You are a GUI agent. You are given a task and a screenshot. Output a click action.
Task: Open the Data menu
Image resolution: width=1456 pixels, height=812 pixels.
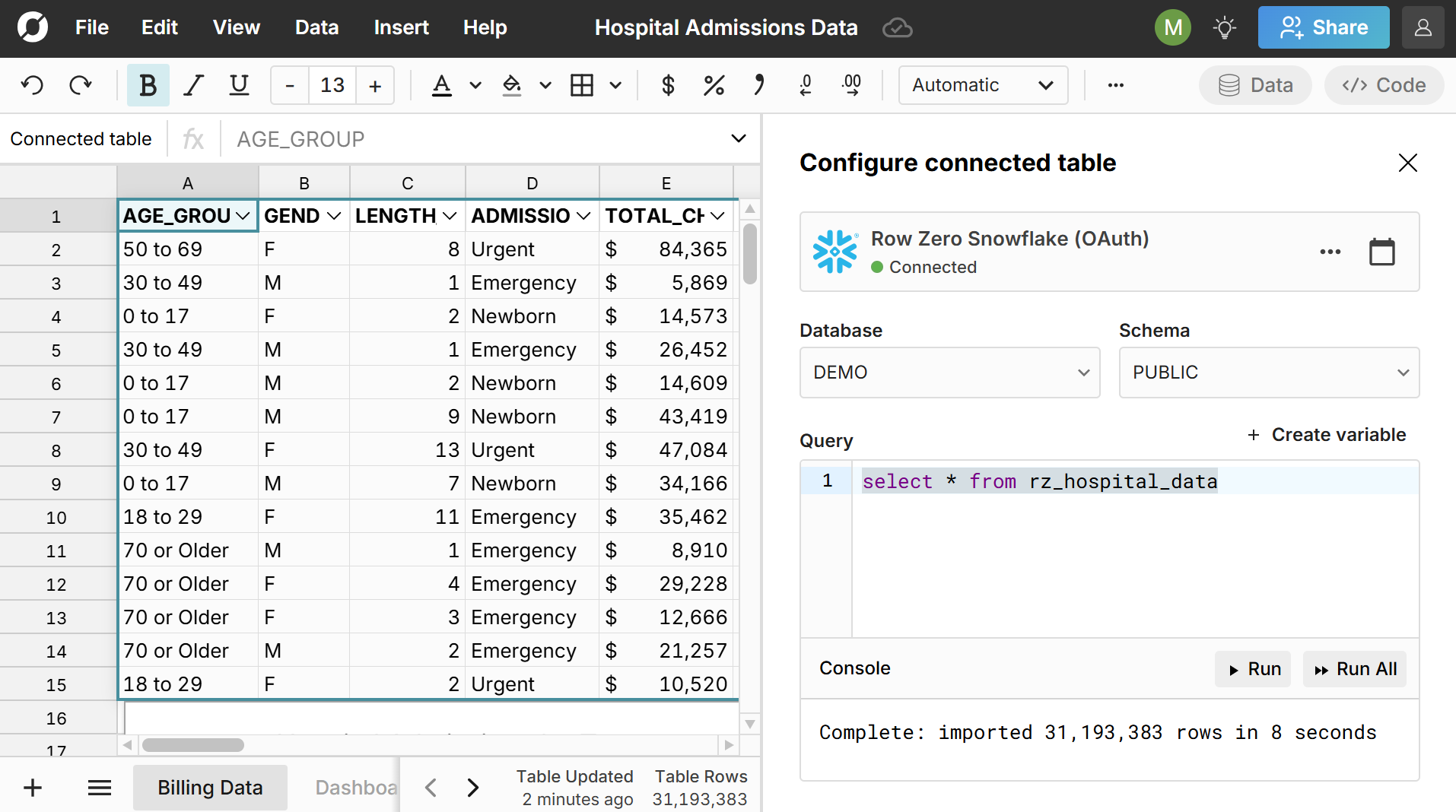(x=316, y=27)
